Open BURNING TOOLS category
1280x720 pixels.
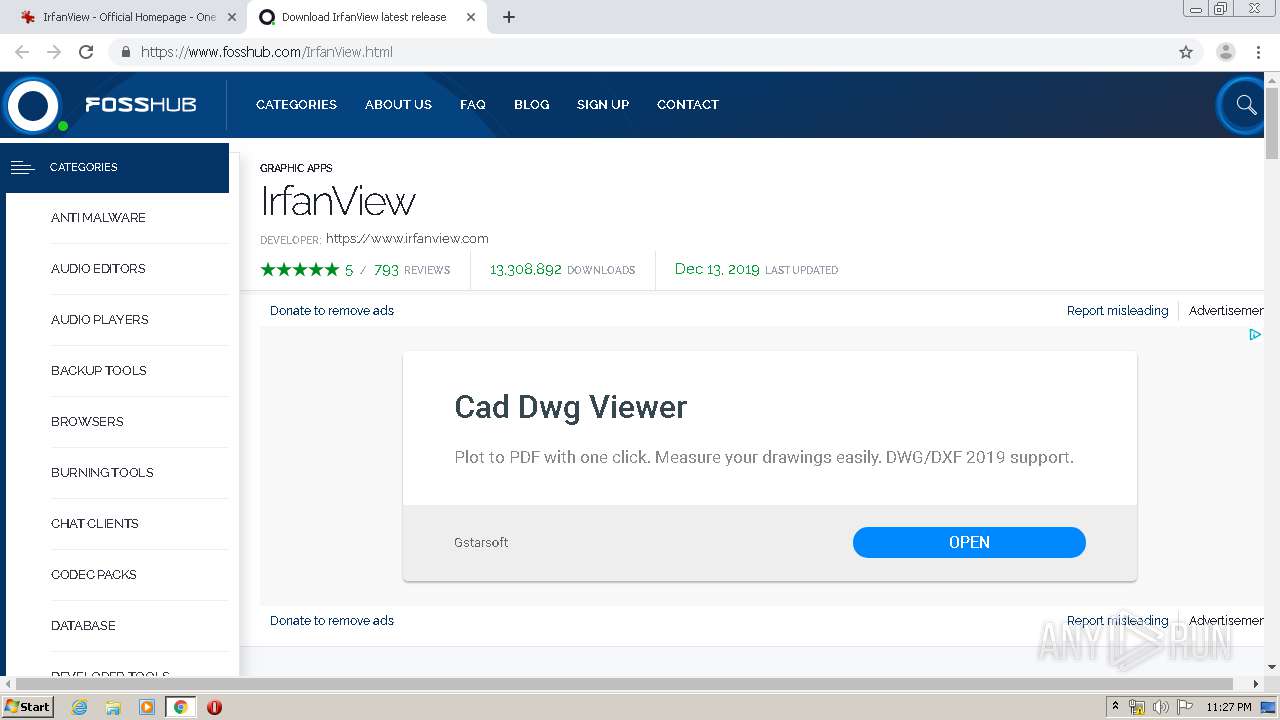click(102, 472)
